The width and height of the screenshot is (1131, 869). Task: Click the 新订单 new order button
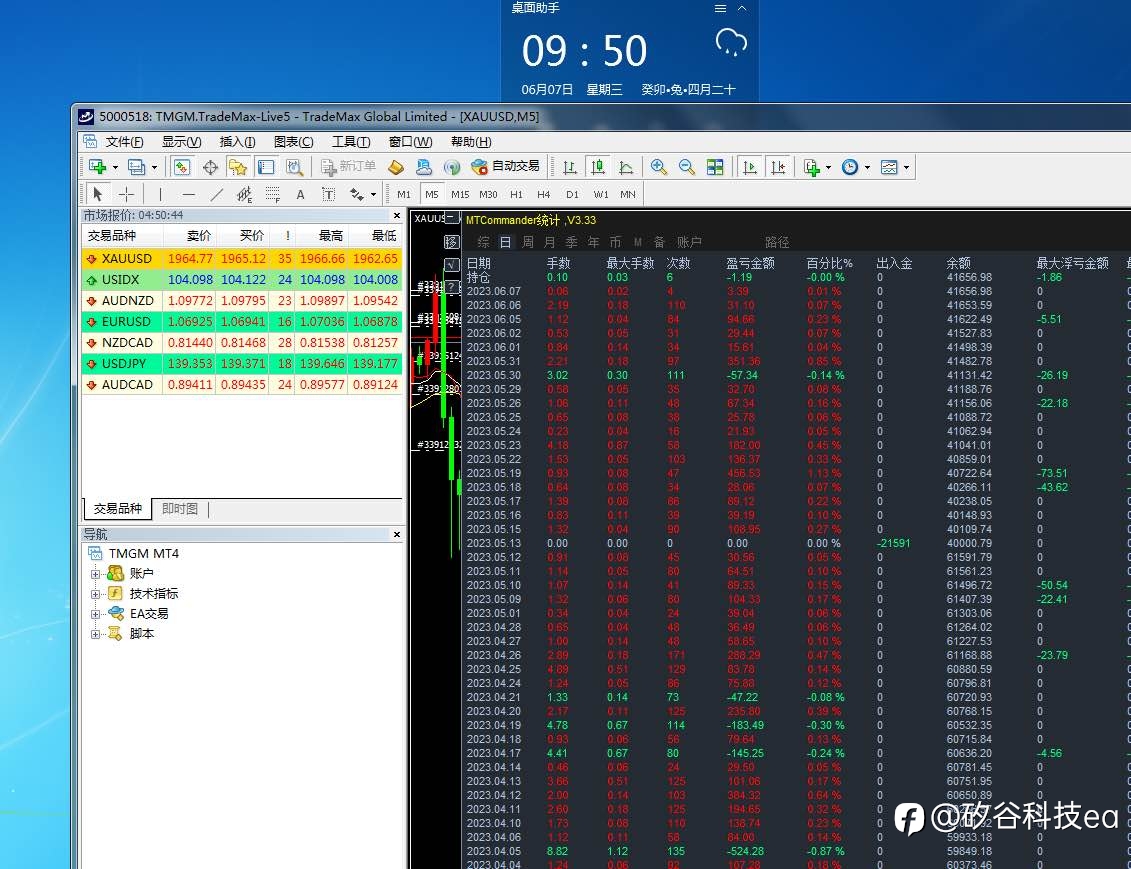pos(348,167)
